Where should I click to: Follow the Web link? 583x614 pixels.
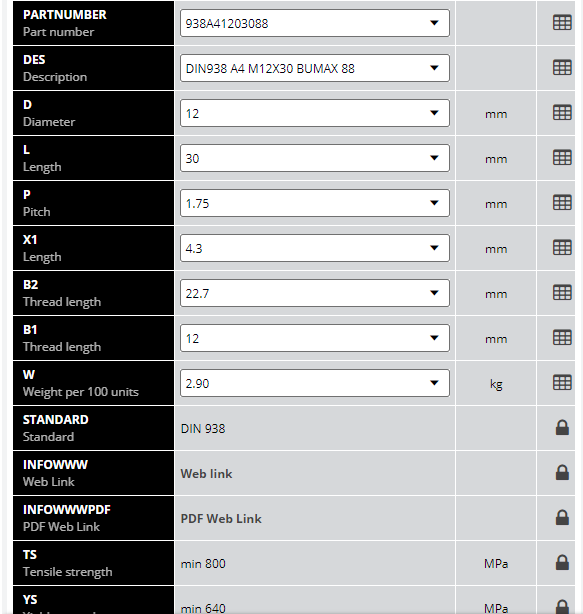tap(206, 474)
